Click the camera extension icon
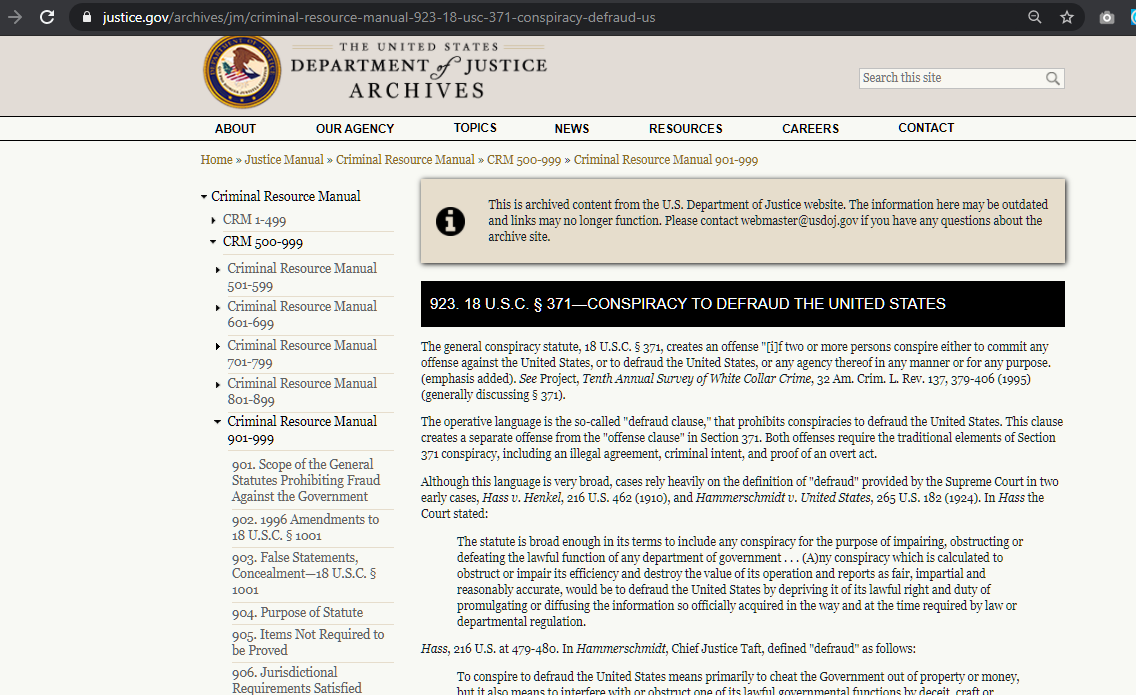Screen dimensions: 1136x695 coord(1106,17)
